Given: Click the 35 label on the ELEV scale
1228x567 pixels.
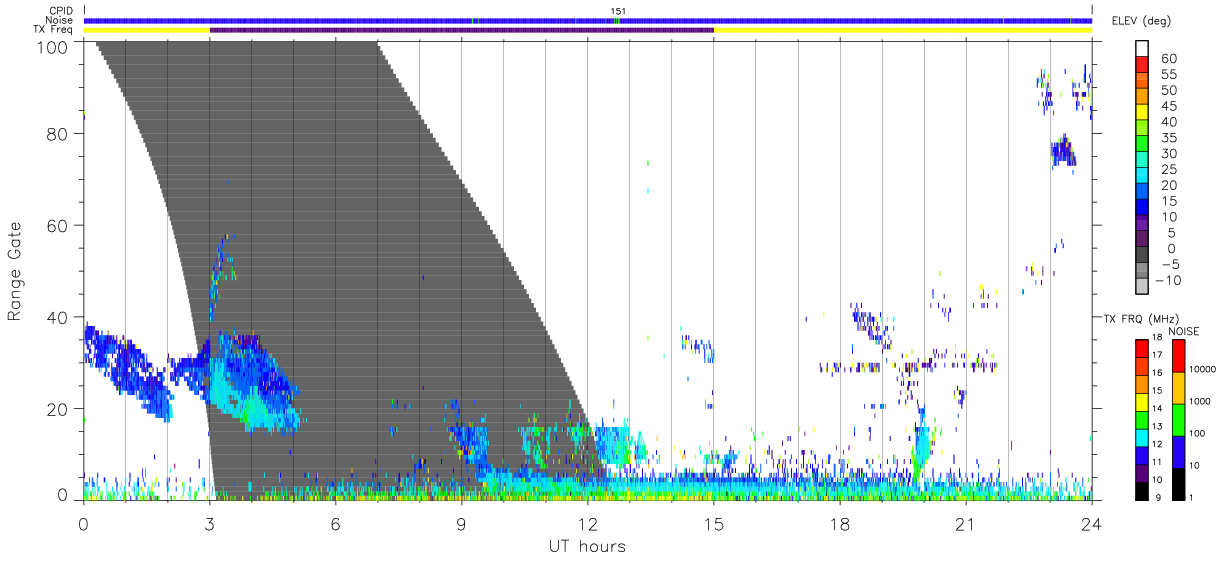Looking at the screenshot, I should pos(1169,138).
